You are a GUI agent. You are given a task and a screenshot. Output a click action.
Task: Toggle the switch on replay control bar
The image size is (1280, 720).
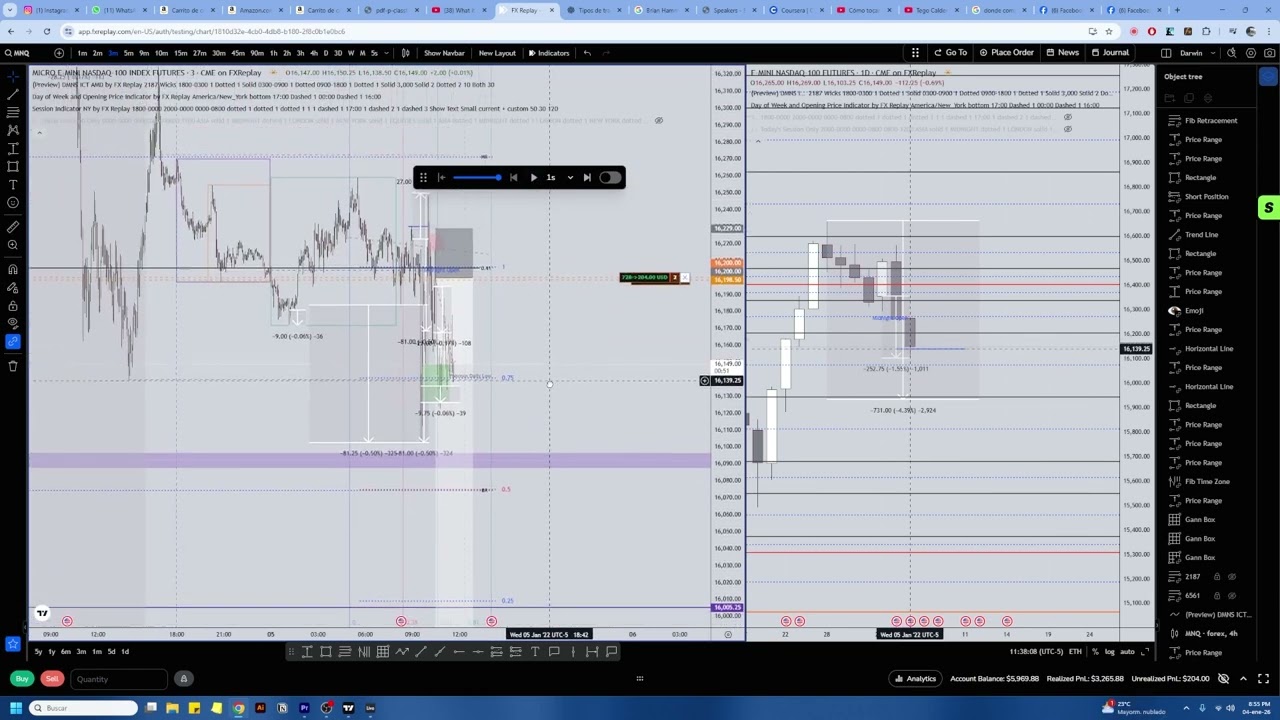610,178
